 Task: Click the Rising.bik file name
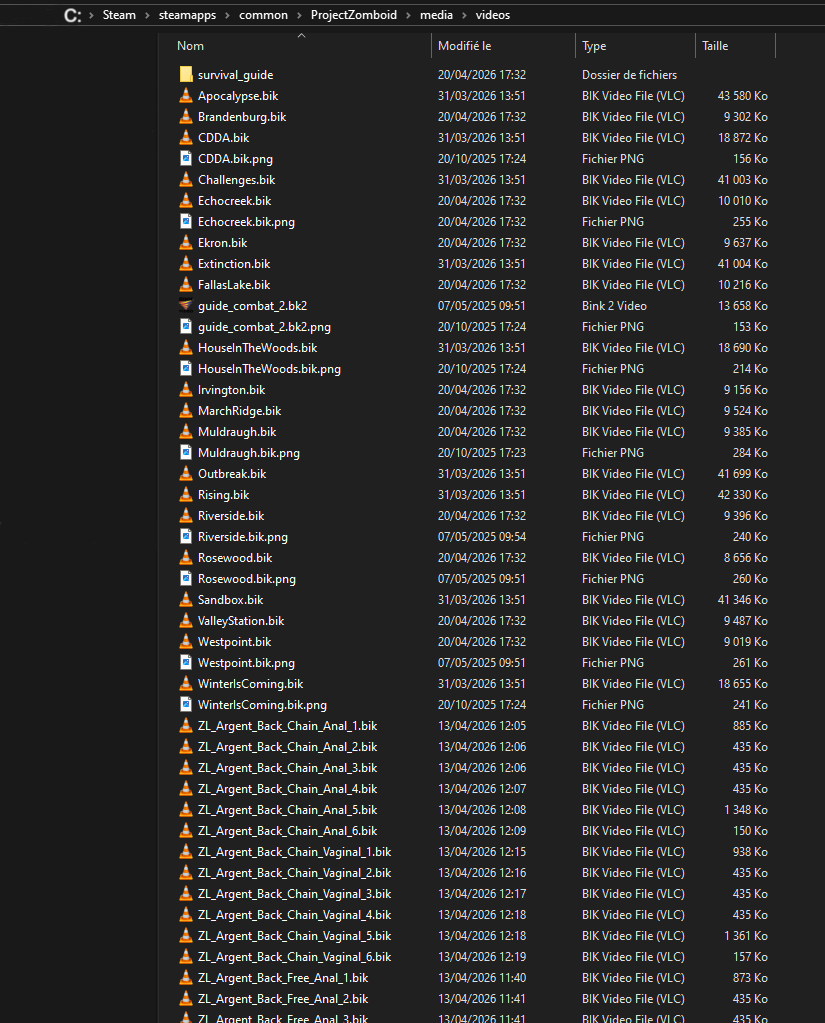tap(224, 495)
